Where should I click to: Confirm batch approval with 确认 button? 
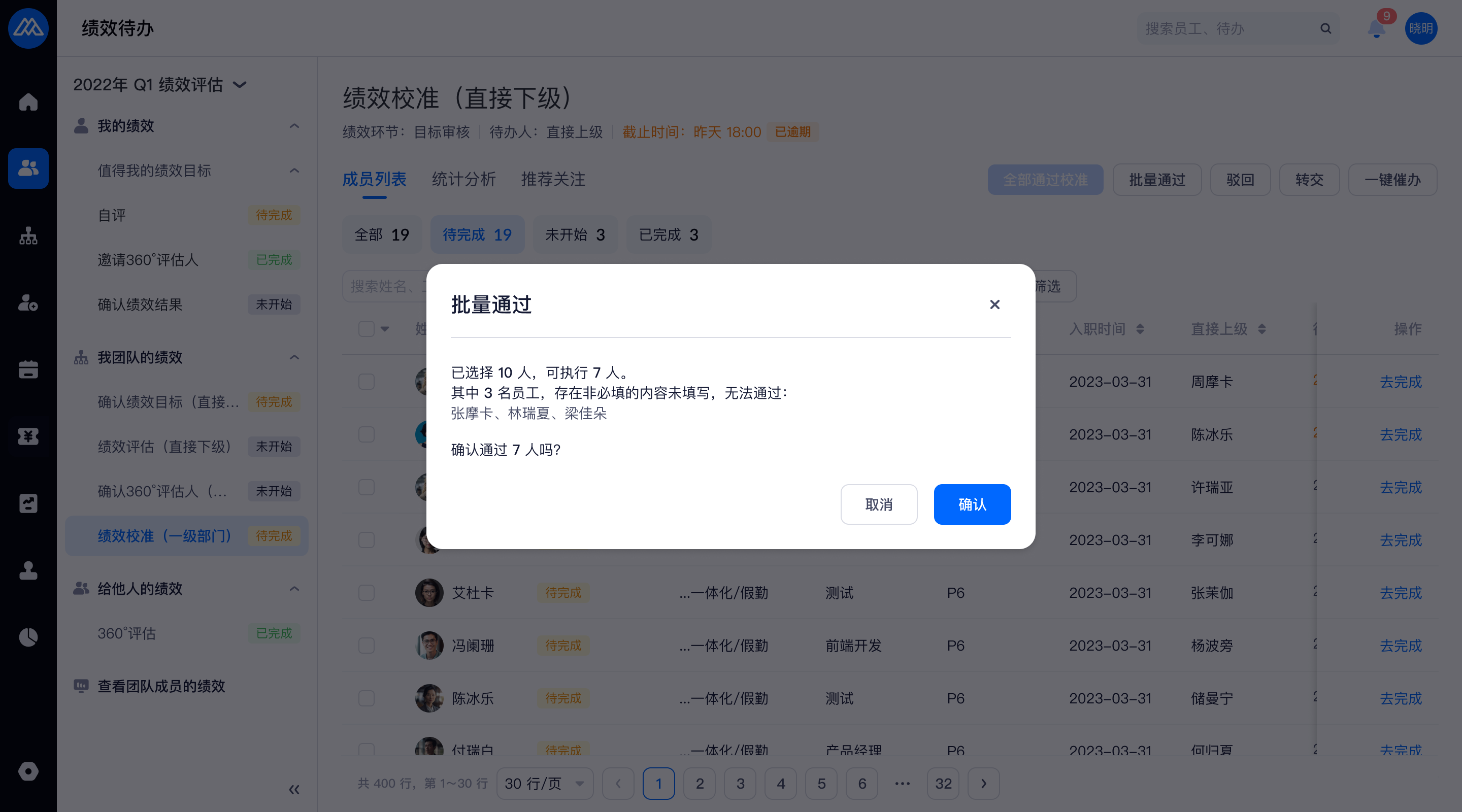972,504
